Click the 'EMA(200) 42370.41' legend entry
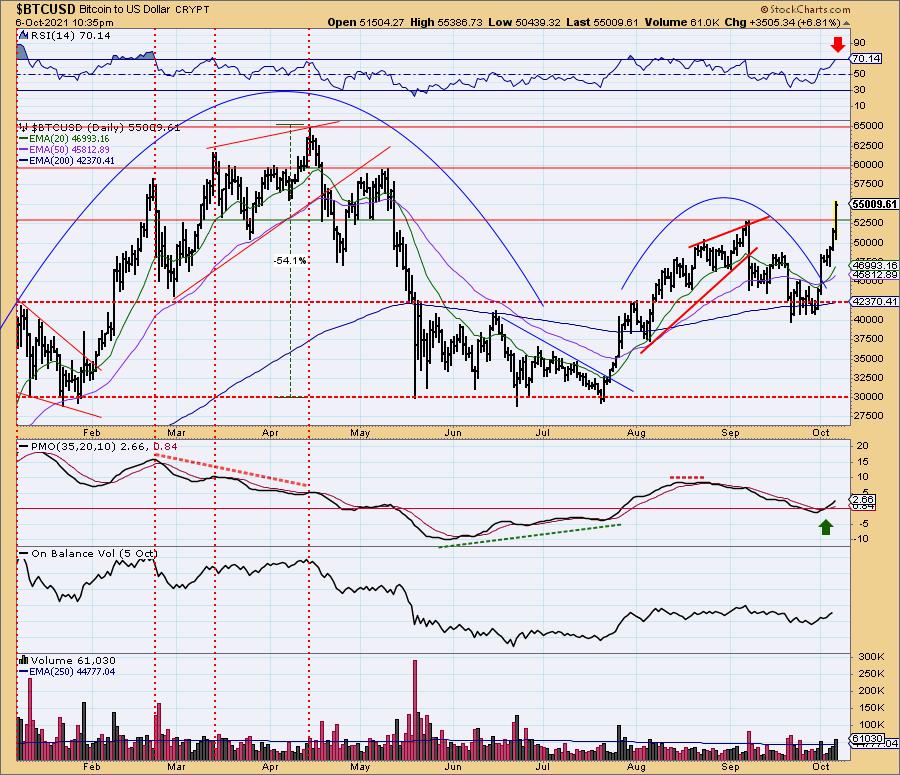Viewport: 900px width, 775px height. click(x=72, y=161)
